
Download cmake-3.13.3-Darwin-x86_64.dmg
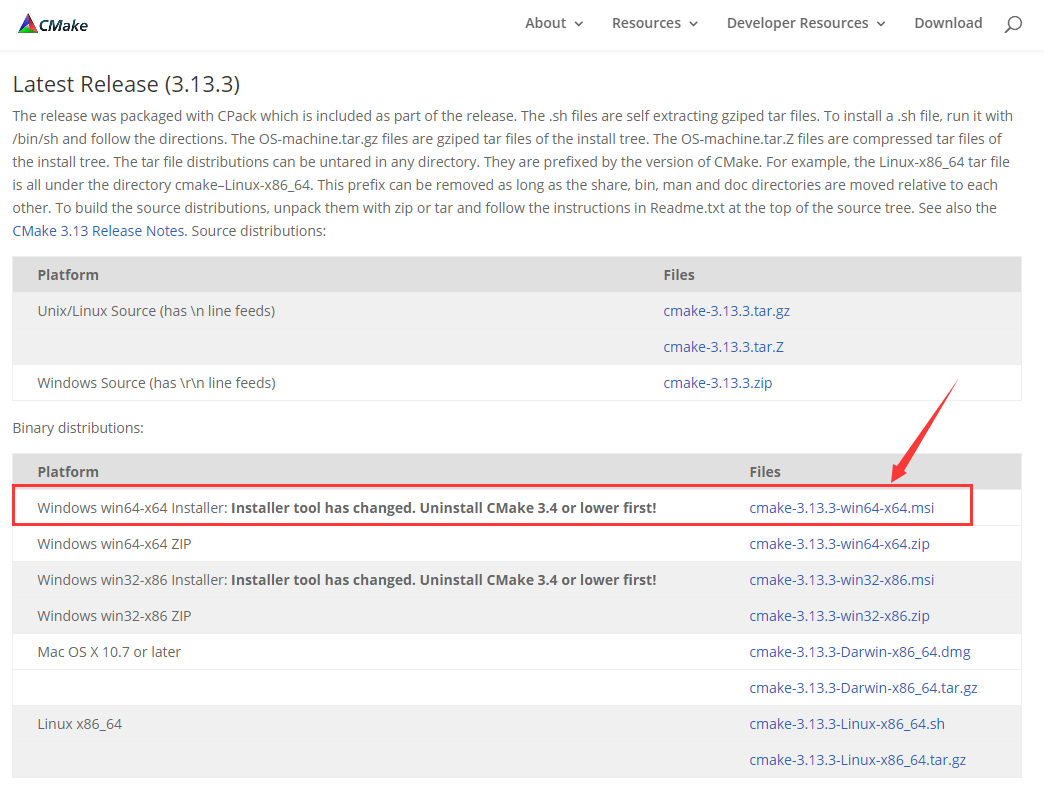tap(860, 652)
